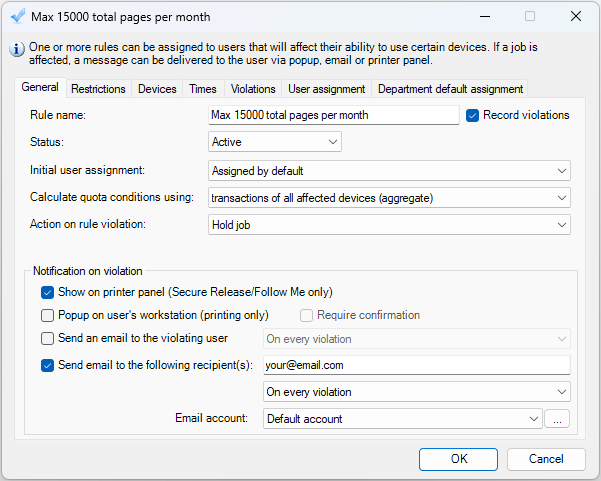Screen dimensions: 601x481
Task: Click the ellipsis button next to Email account
Action: tap(557, 419)
